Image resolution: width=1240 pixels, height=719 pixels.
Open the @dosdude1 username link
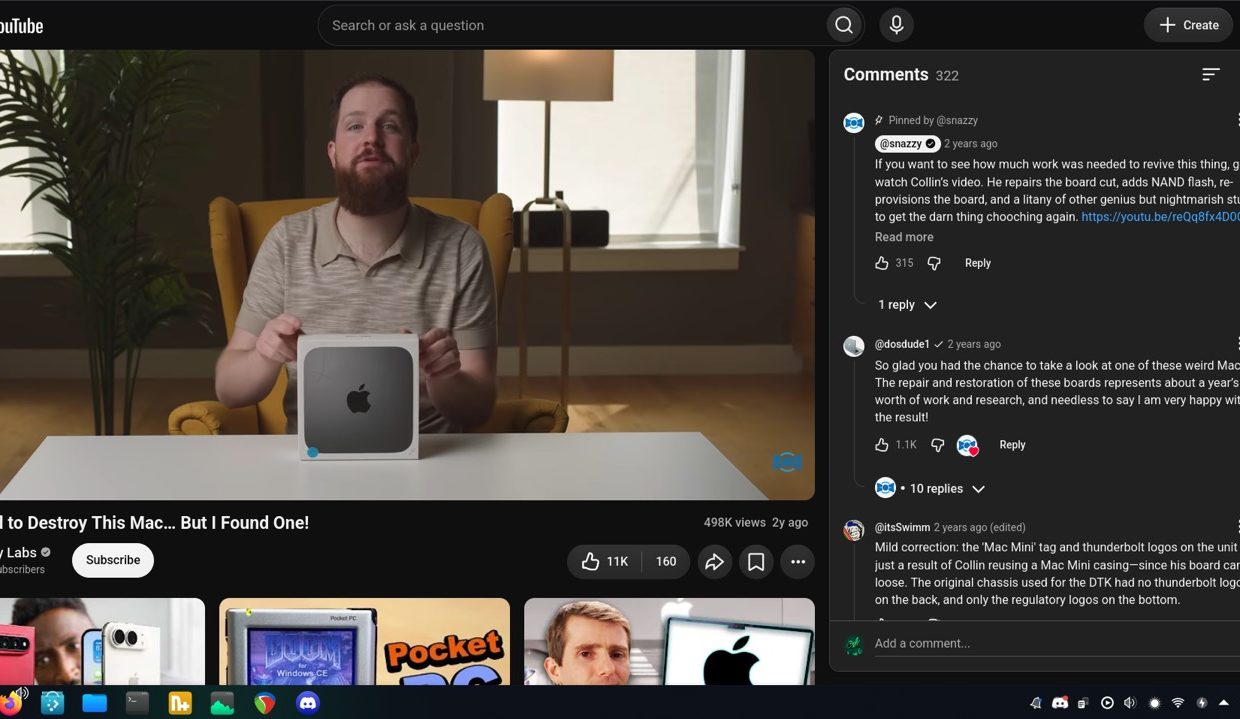tap(902, 344)
